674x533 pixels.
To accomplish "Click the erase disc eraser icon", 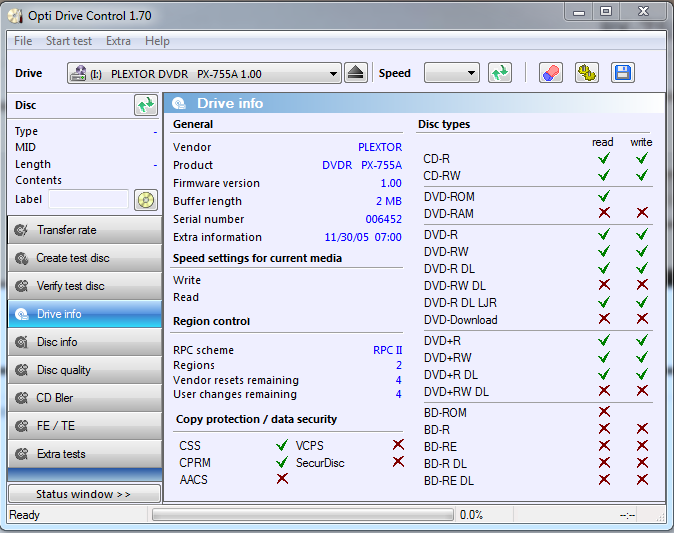I will click(x=551, y=73).
